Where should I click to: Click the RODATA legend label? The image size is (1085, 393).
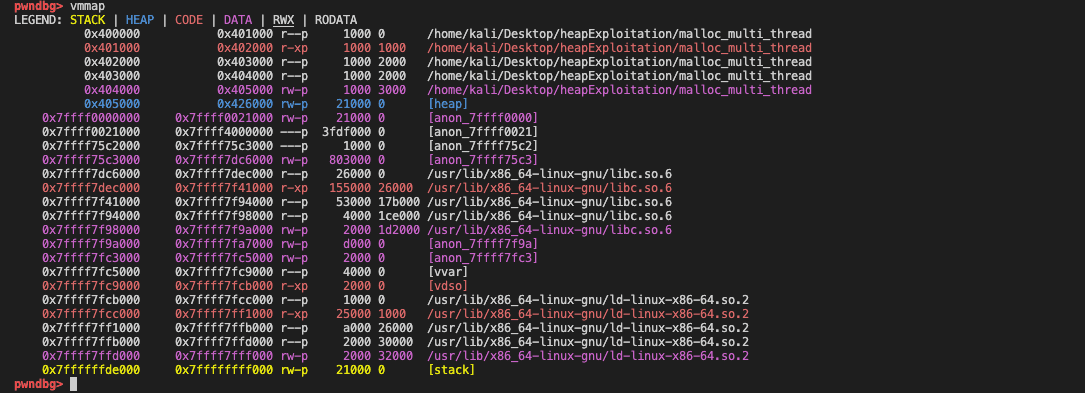(336, 20)
